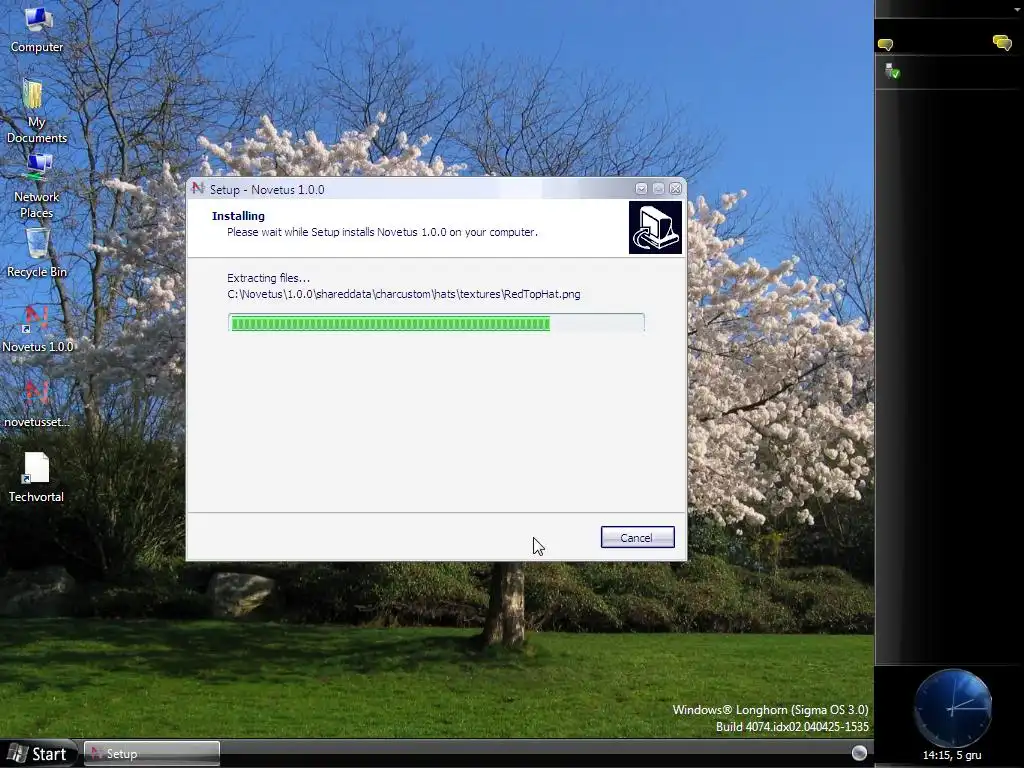Click the installation progress bar
The image size is (1024, 768).
436,323
